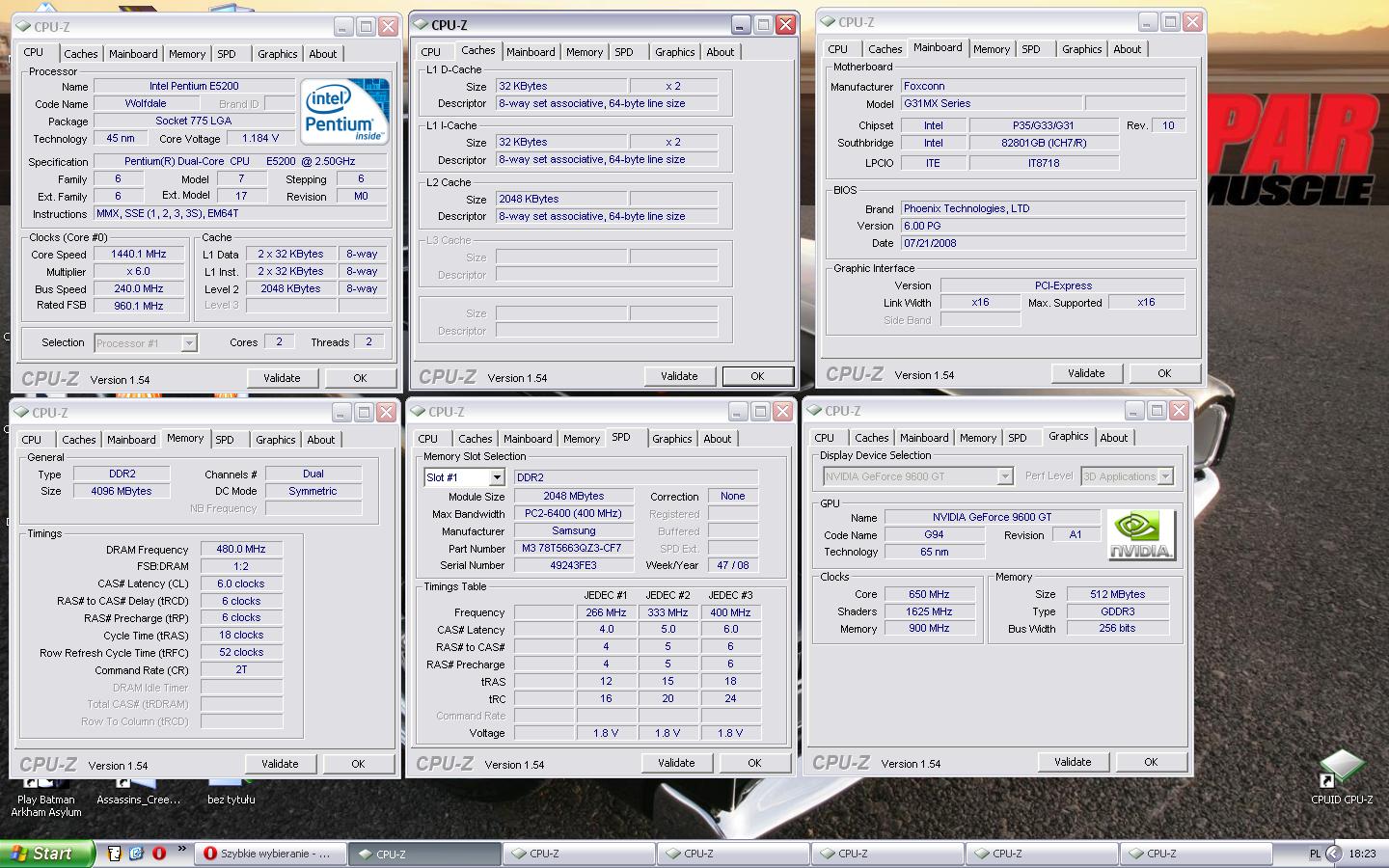Click the processor name 'Intel Pentium E5200'
The height and width of the screenshot is (868, 1389).
coord(194,86)
